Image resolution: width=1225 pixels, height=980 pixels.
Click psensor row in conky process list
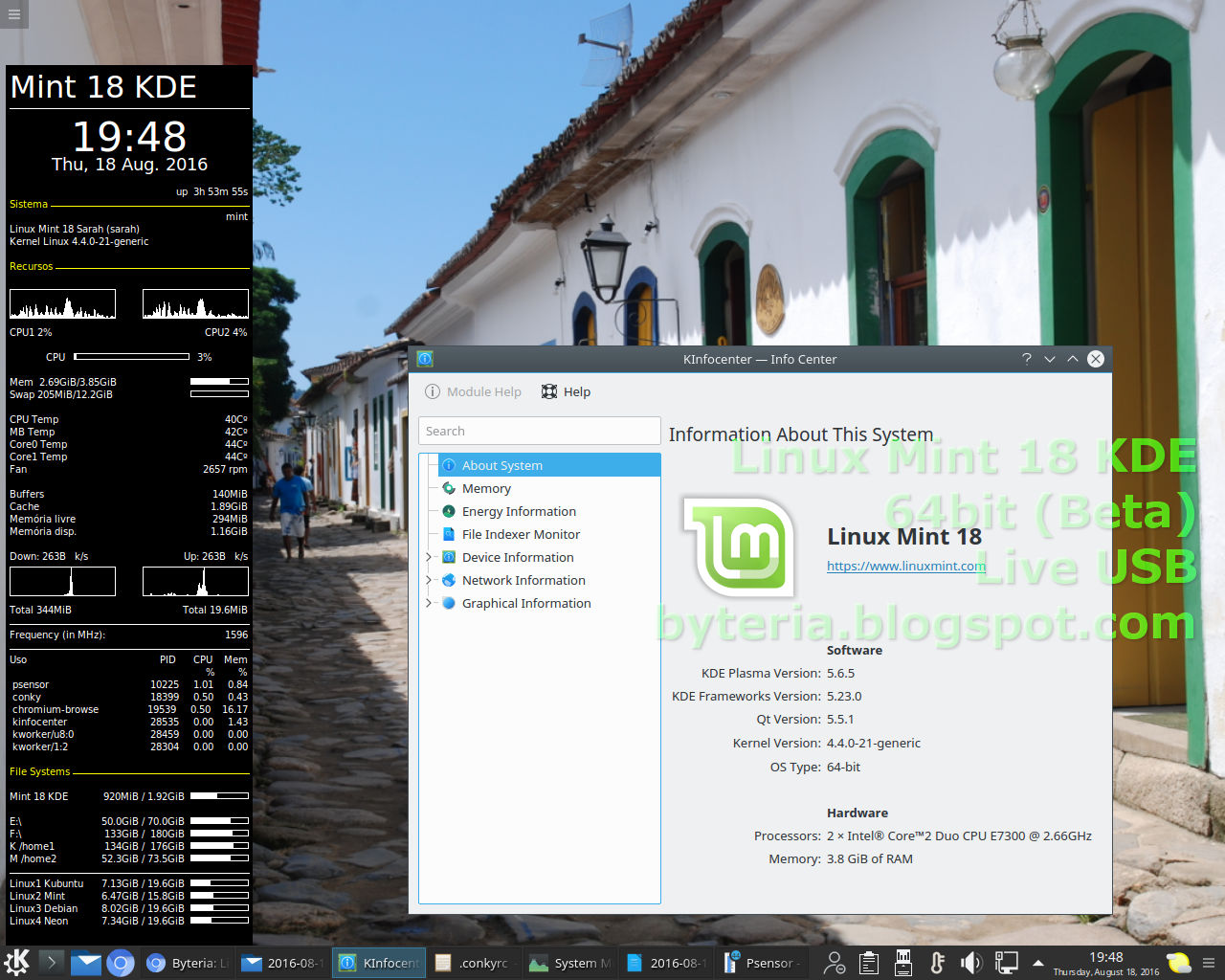tap(129, 684)
